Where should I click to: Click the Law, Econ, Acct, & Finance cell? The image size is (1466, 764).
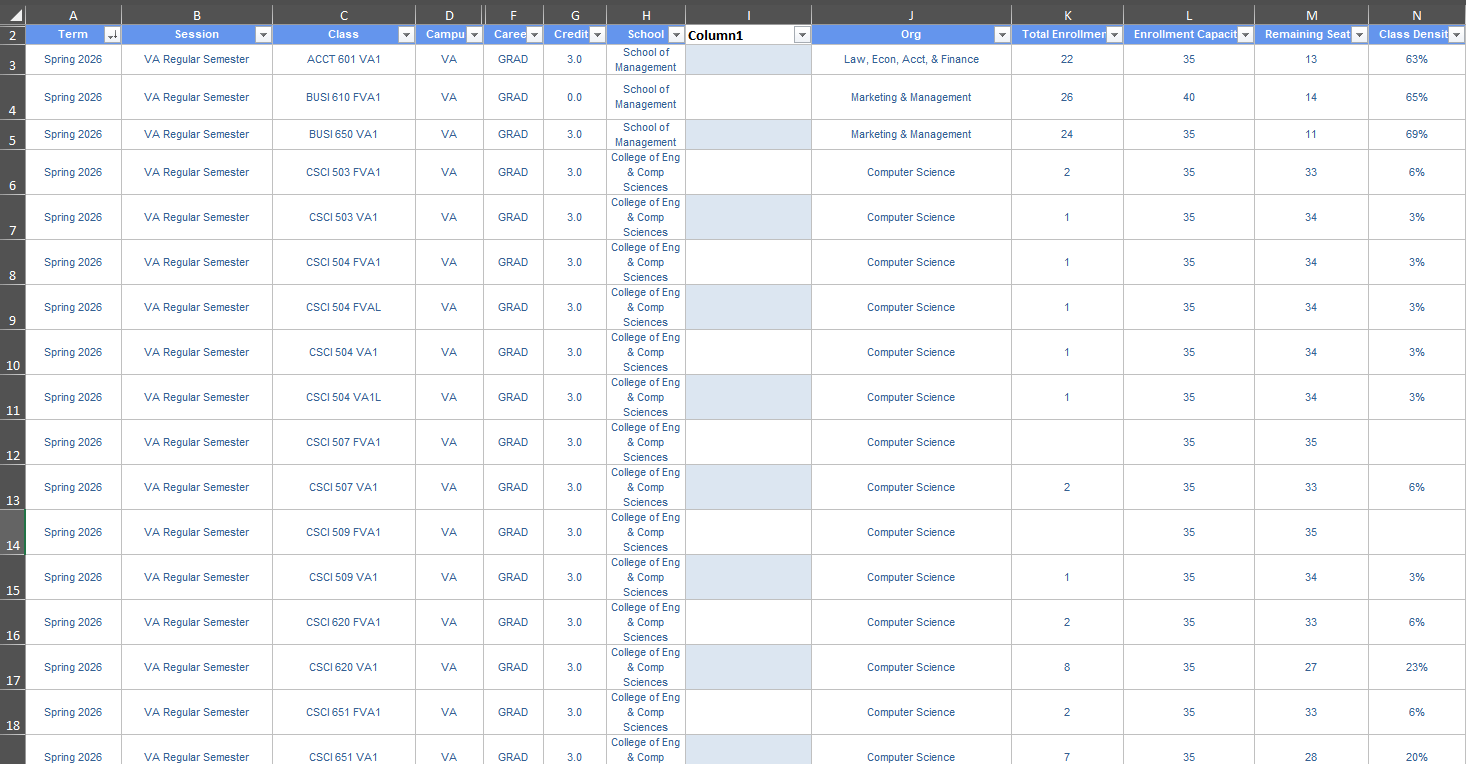coord(910,60)
